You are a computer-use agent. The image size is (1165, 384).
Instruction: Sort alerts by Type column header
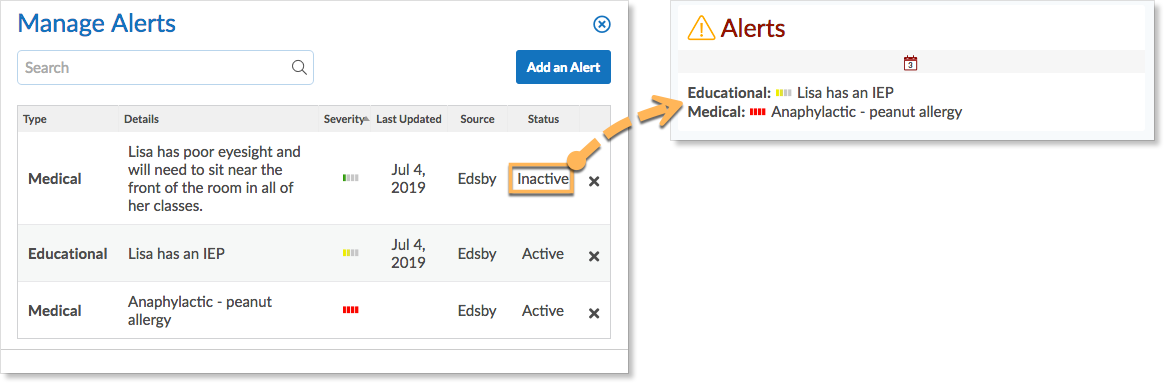click(35, 119)
